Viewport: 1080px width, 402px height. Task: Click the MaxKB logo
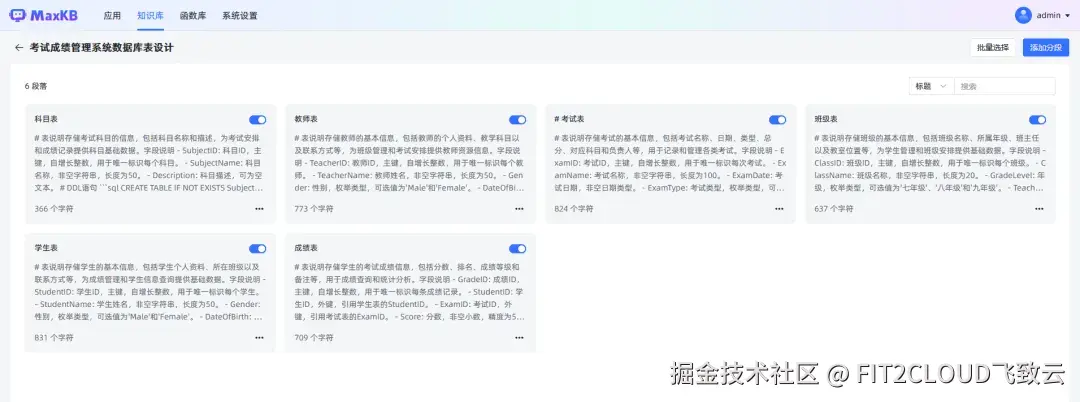click(x=43, y=14)
